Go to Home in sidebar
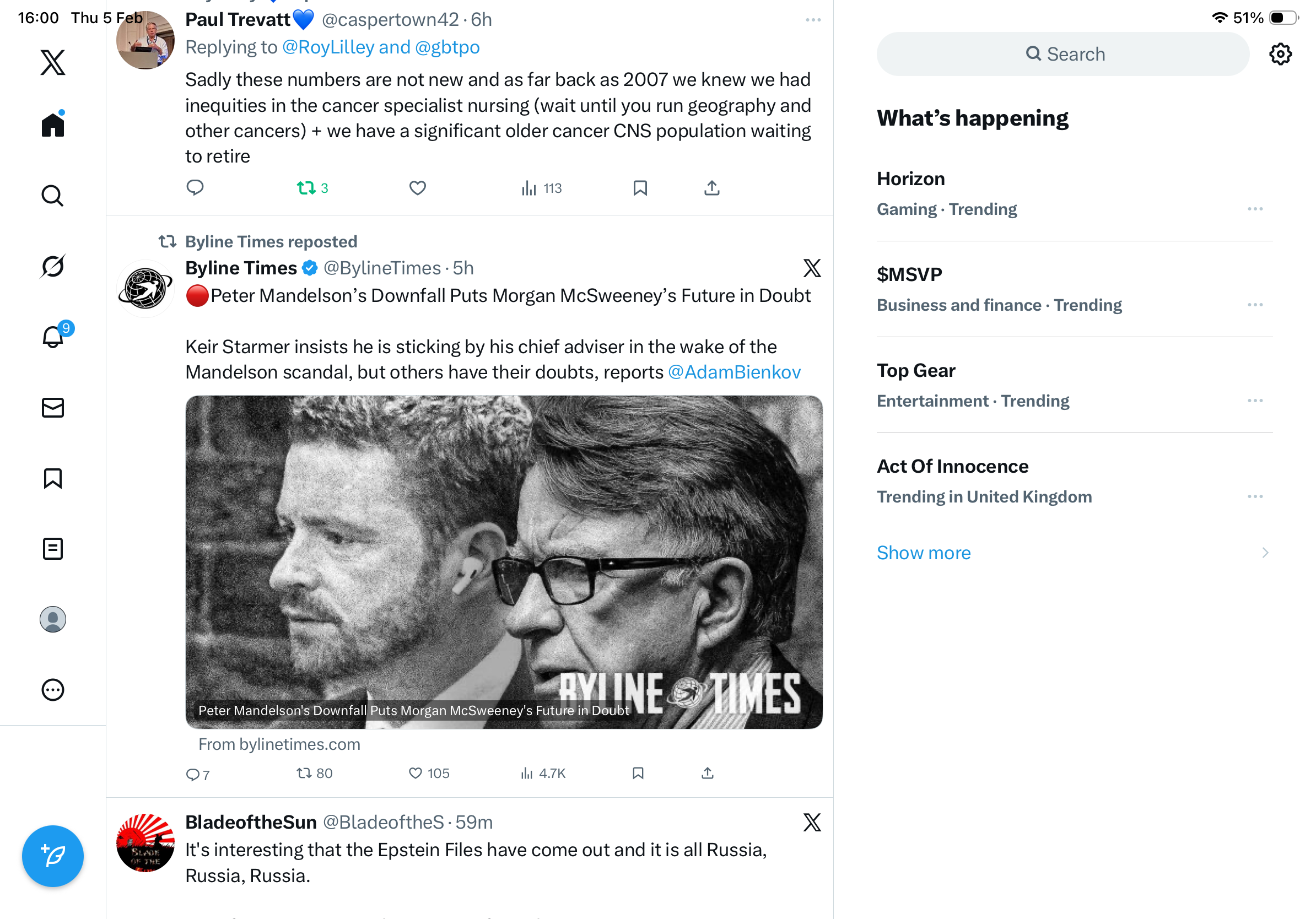 [x=53, y=125]
